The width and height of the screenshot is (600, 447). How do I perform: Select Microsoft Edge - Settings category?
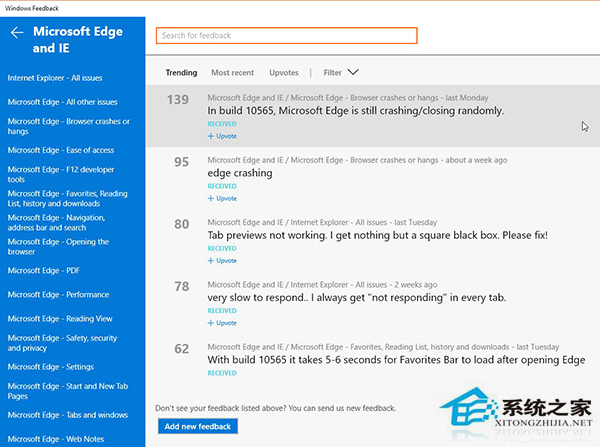[51, 367]
